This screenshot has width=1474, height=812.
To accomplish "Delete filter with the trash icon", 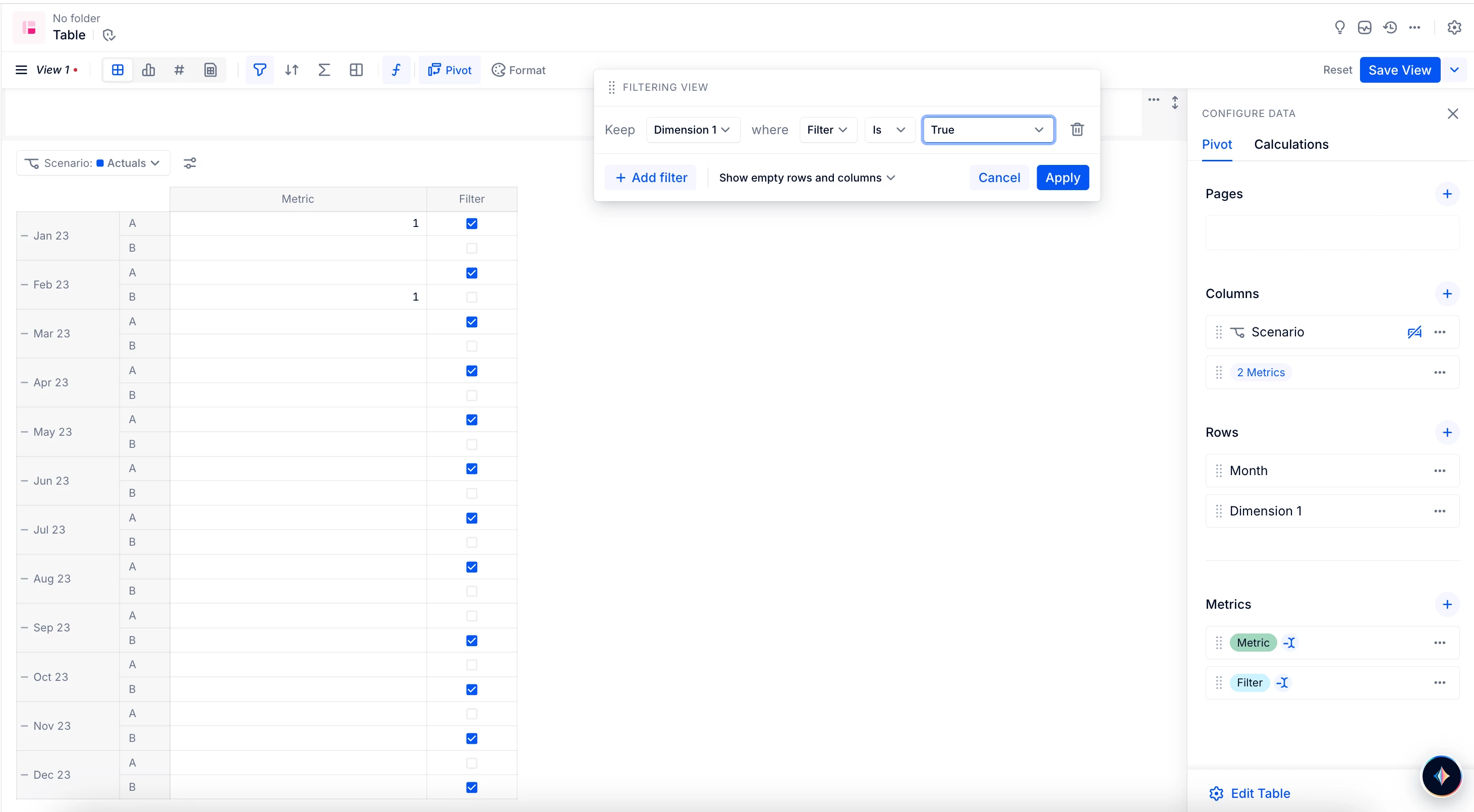I will [x=1077, y=129].
